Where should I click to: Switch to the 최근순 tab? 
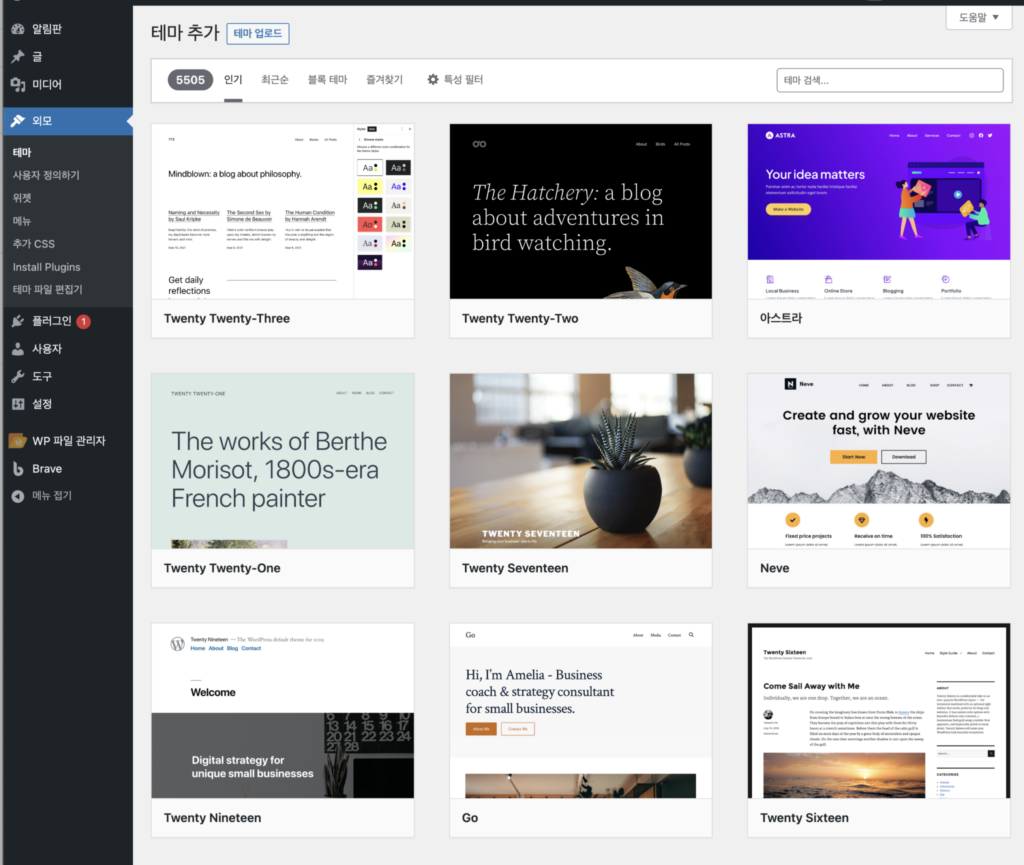[x=275, y=80]
